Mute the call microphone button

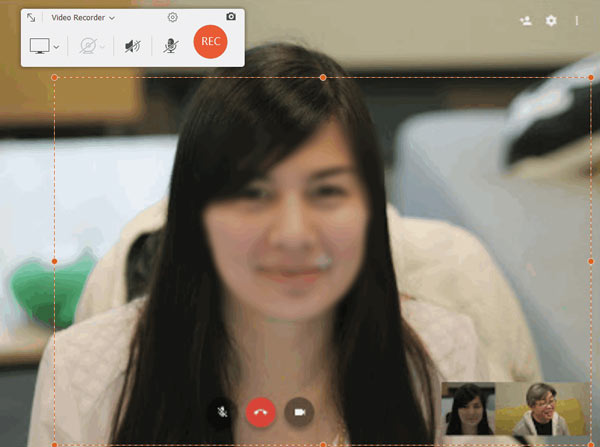point(222,411)
